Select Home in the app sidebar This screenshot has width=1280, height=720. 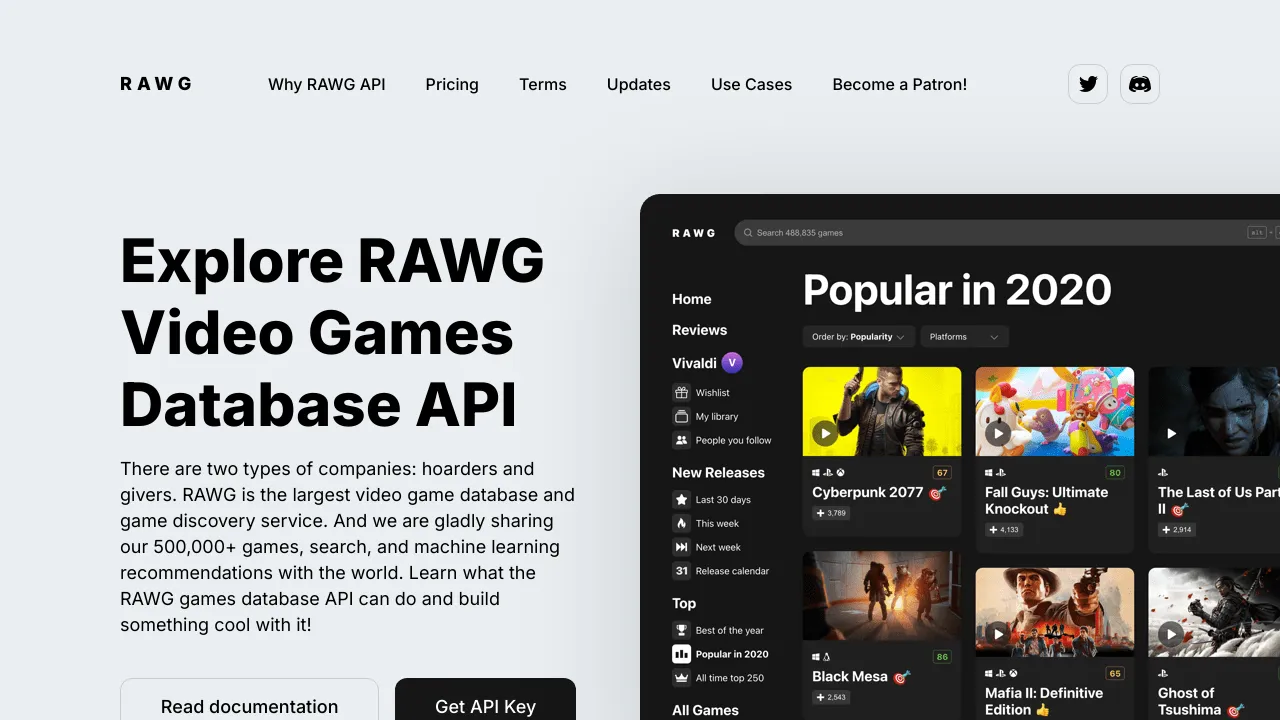click(692, 299)
